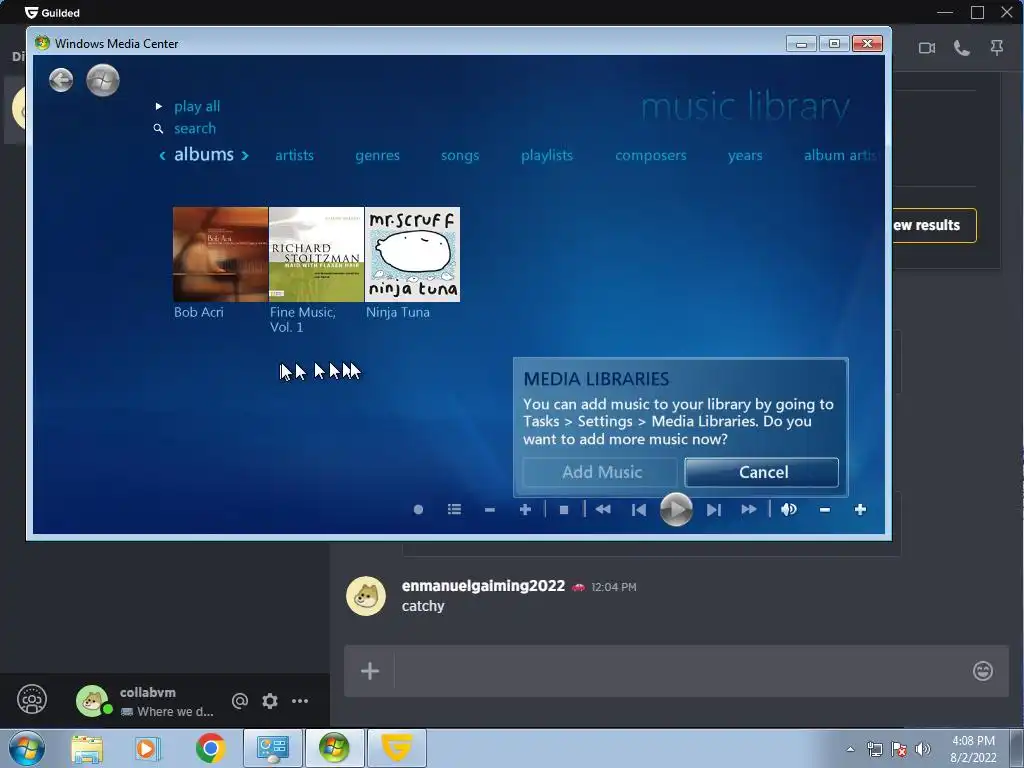Open Action Center flag icon
The image size is (1024, 768).
point(899,749)
